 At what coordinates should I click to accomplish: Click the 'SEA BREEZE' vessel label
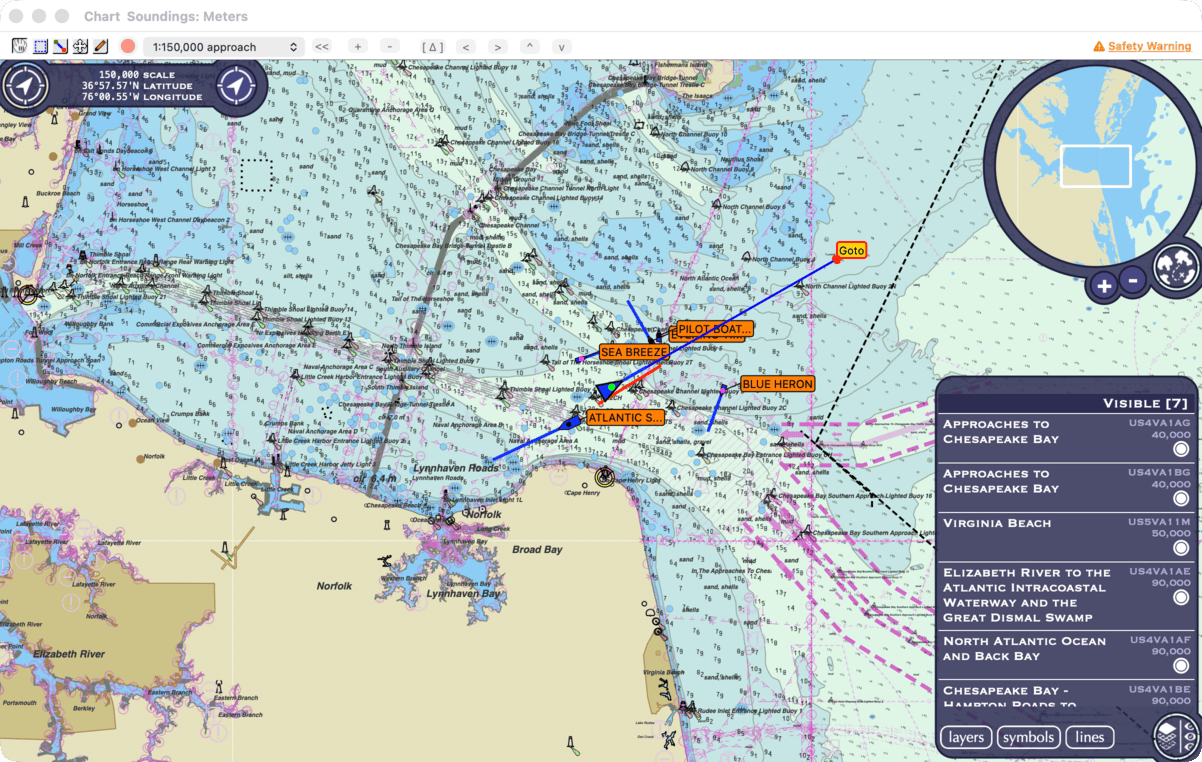(633, 352)
